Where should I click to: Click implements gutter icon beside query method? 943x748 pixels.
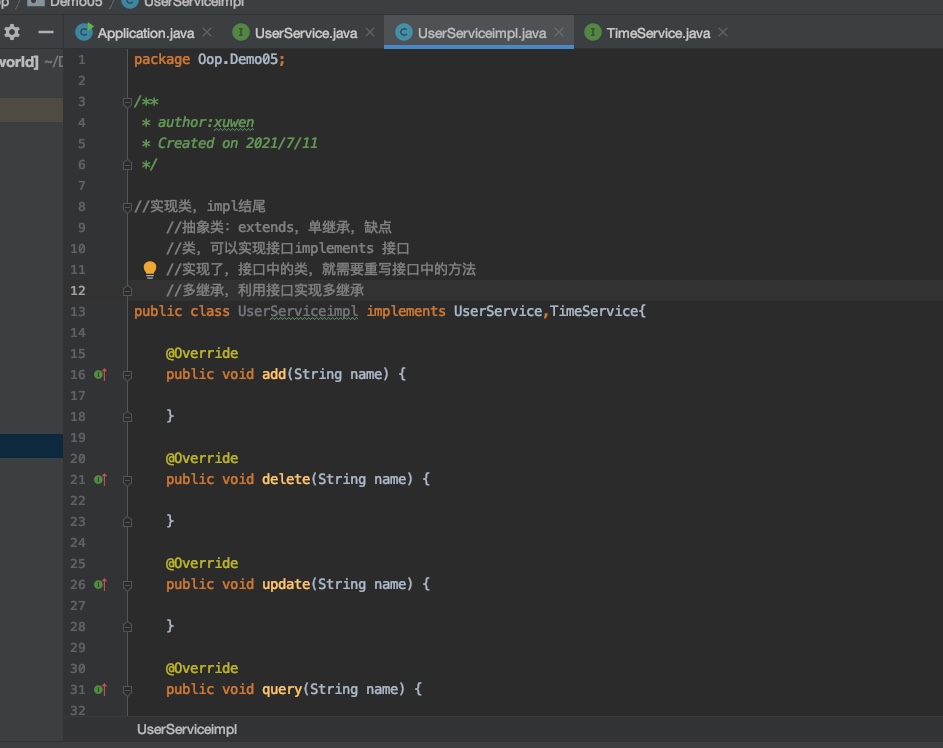100,689
